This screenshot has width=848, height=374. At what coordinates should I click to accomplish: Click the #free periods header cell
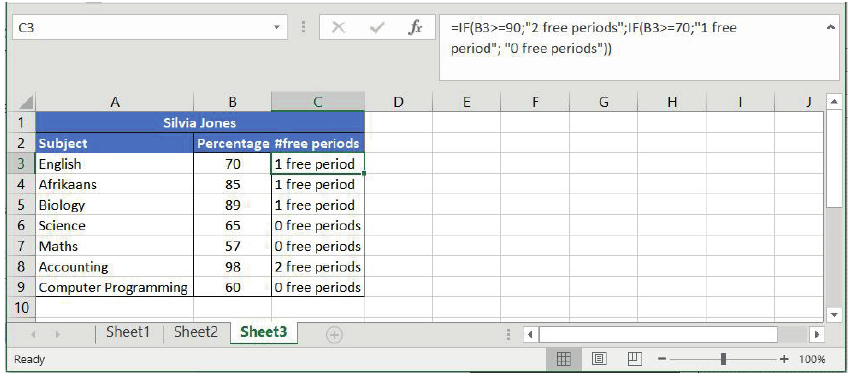[318, 143]
